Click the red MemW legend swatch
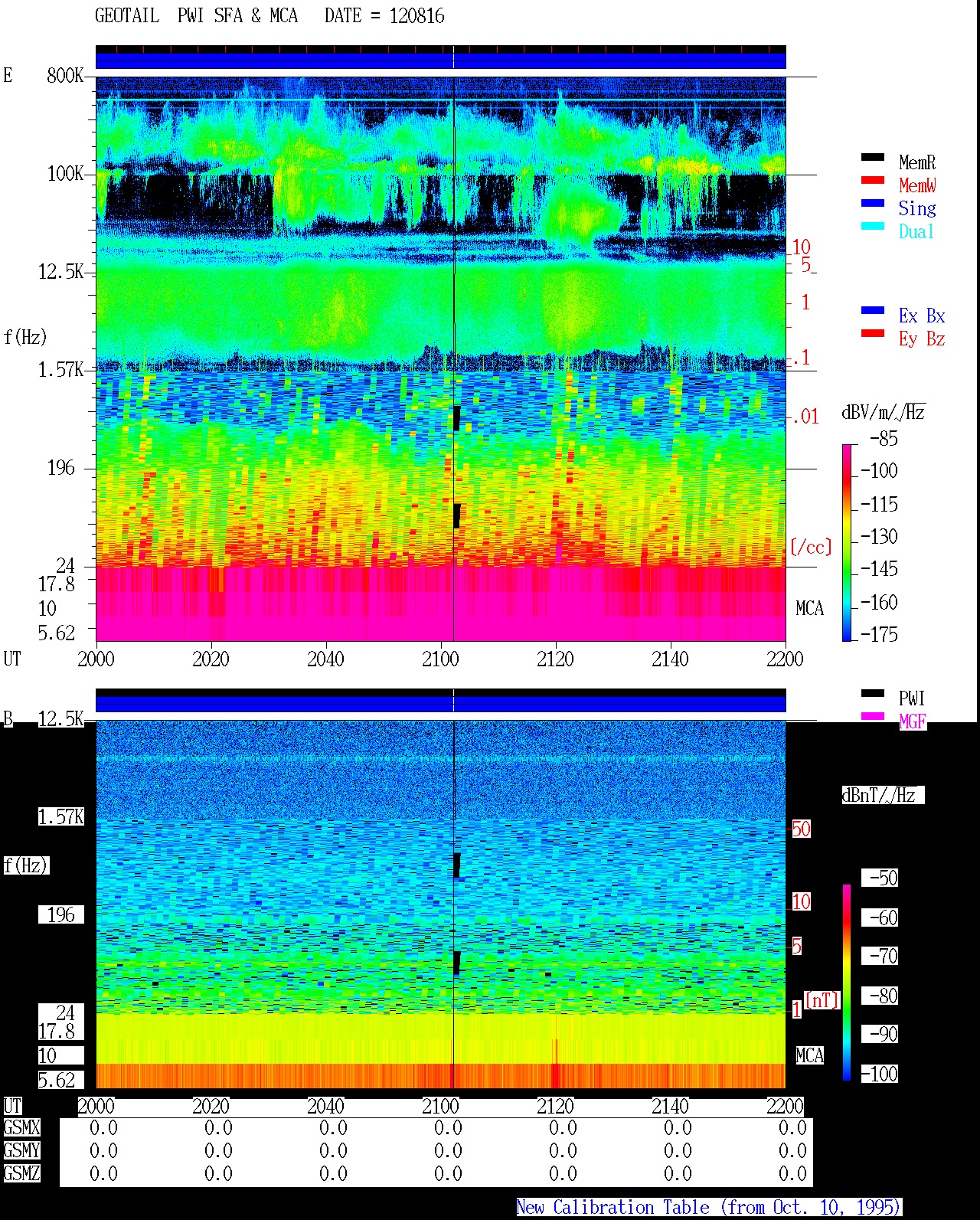This screenshot has width=980, height=1220. click(x=872, y=180)
